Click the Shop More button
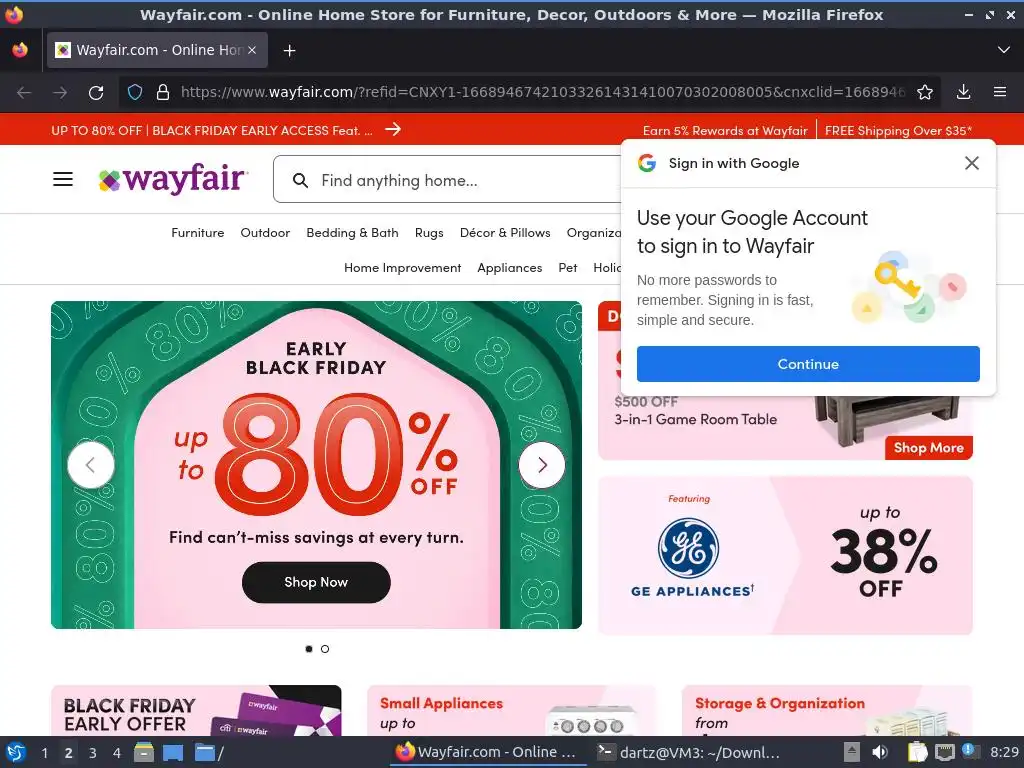The height and width of the screenshot is (768, 1024). (x=929, y=448)
